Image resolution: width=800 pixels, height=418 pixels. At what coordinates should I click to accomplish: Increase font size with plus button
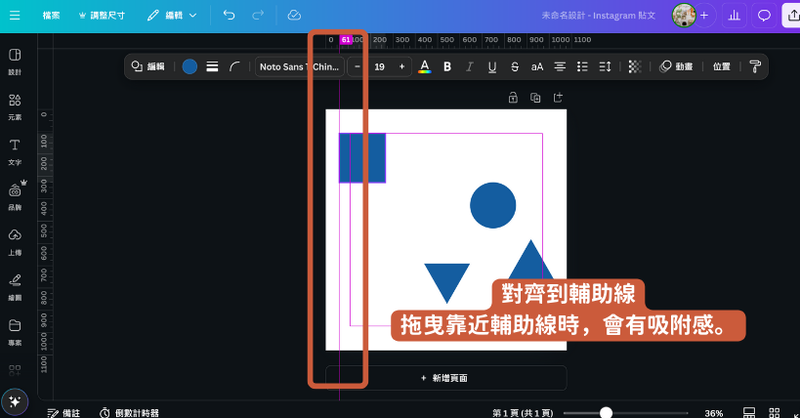[402, 67]
